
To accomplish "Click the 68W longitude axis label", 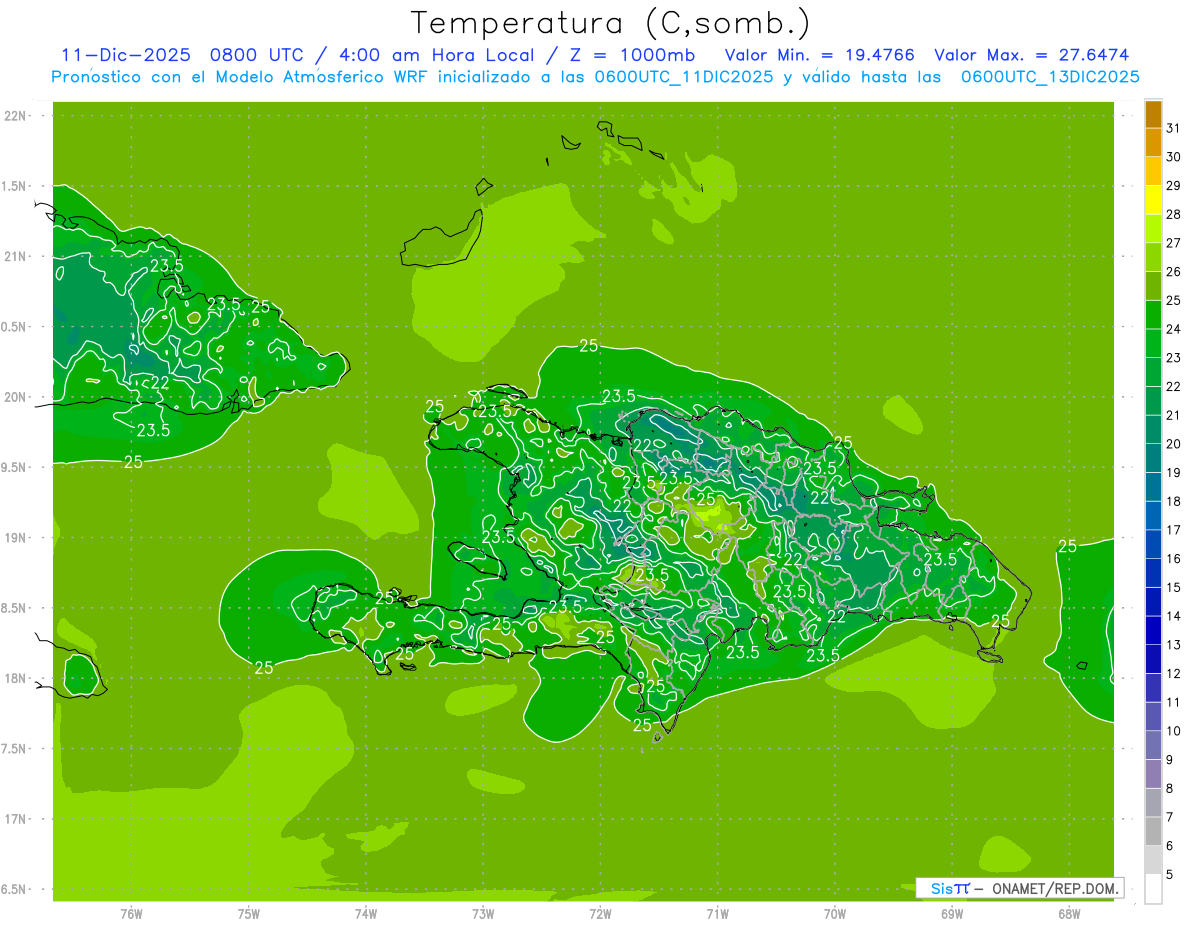I will point(1068,913).
